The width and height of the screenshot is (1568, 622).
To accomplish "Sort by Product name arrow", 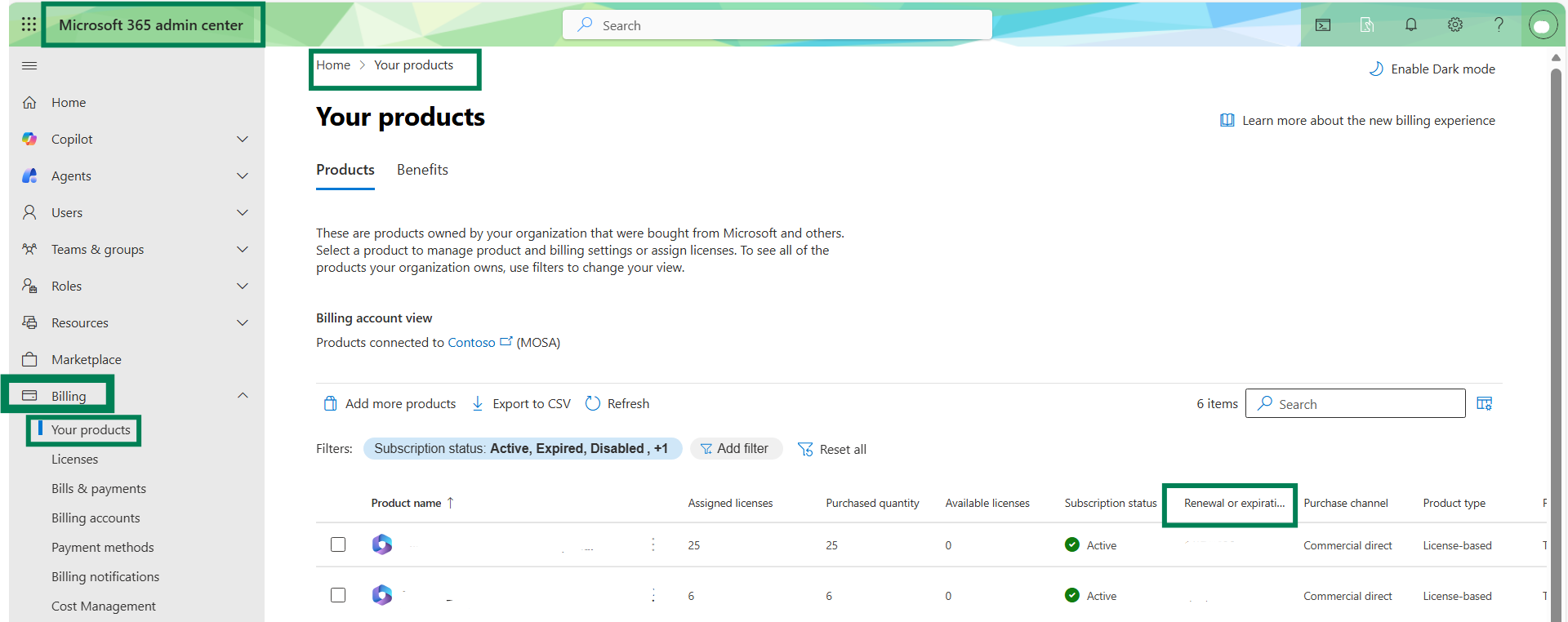I will (450, 503).
